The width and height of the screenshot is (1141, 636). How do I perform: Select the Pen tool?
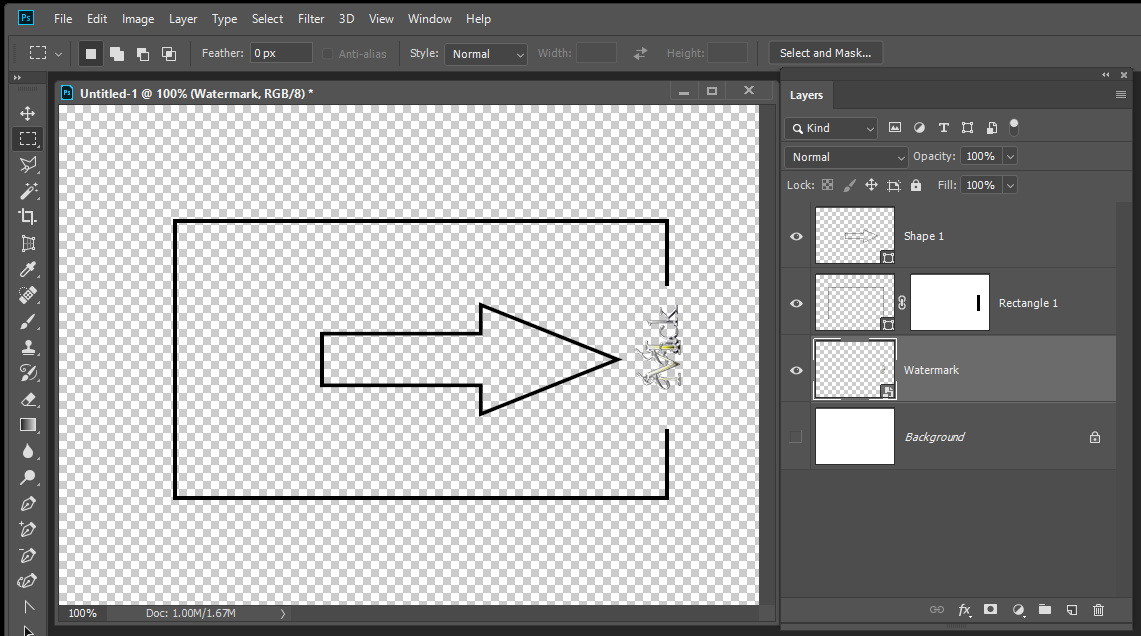[28, 504]
